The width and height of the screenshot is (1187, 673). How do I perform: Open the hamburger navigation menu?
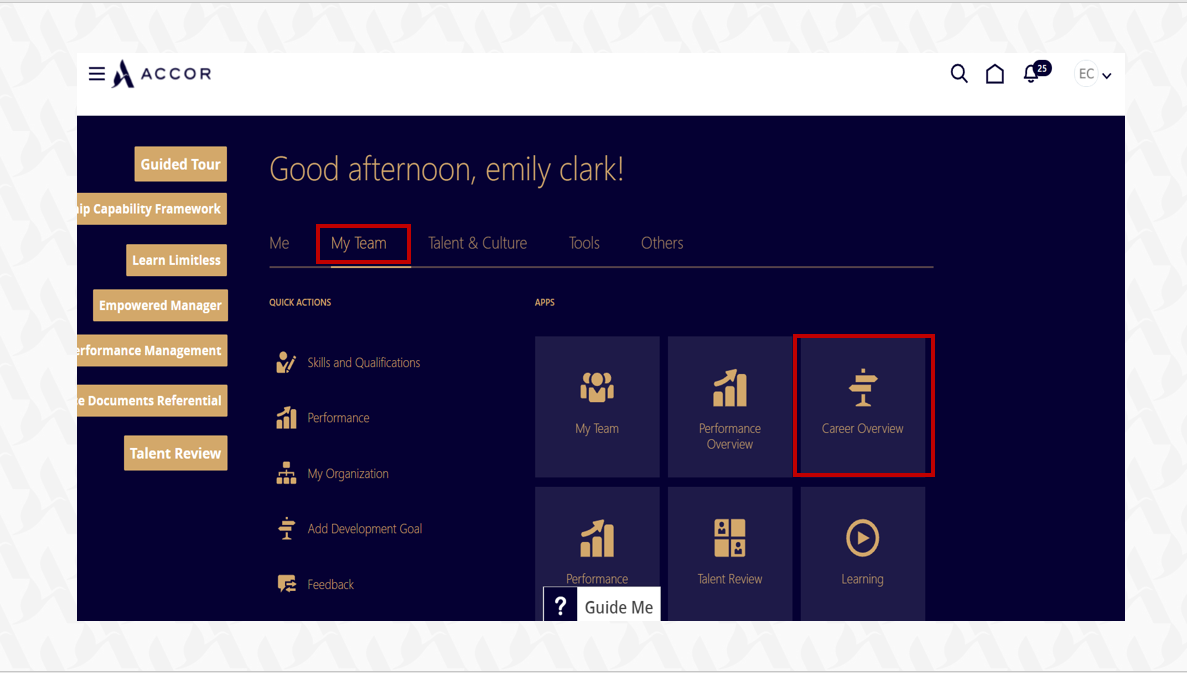97,73
